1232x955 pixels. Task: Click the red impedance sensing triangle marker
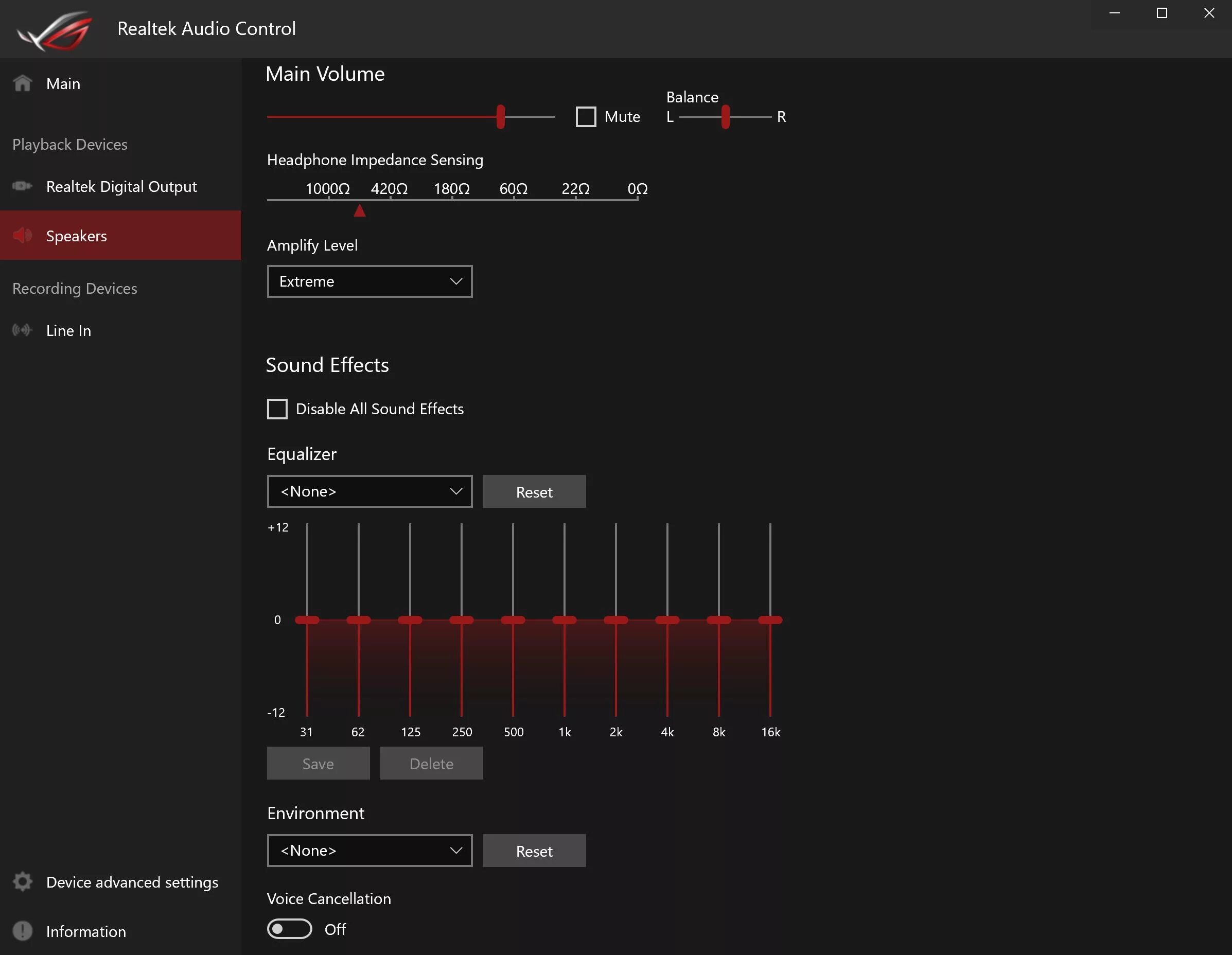click(359, 211)
